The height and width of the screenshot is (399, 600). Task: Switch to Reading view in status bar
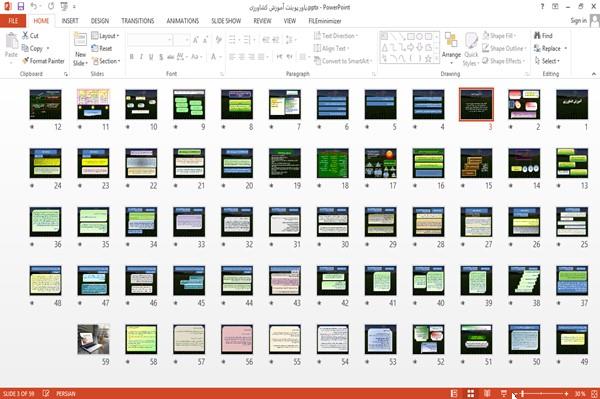(487, 393)
